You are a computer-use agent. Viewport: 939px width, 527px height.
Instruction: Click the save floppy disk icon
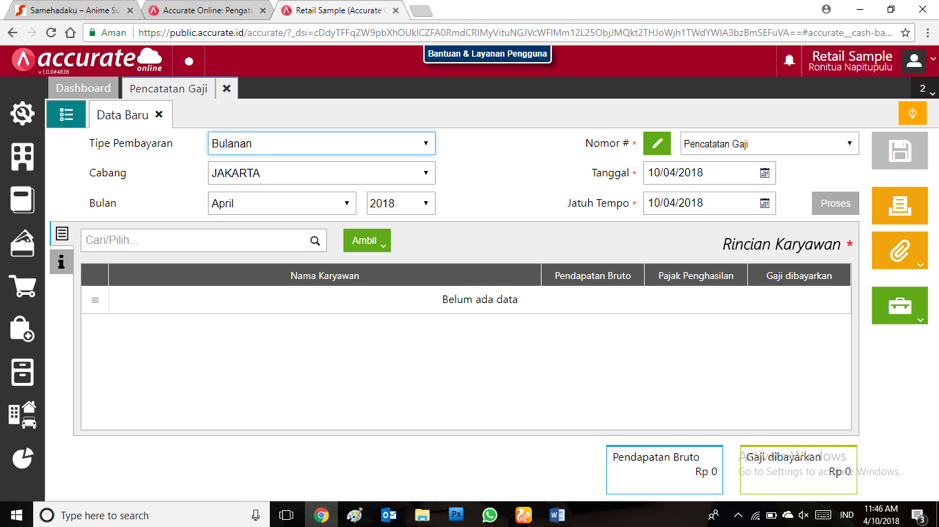coord(899,150)
